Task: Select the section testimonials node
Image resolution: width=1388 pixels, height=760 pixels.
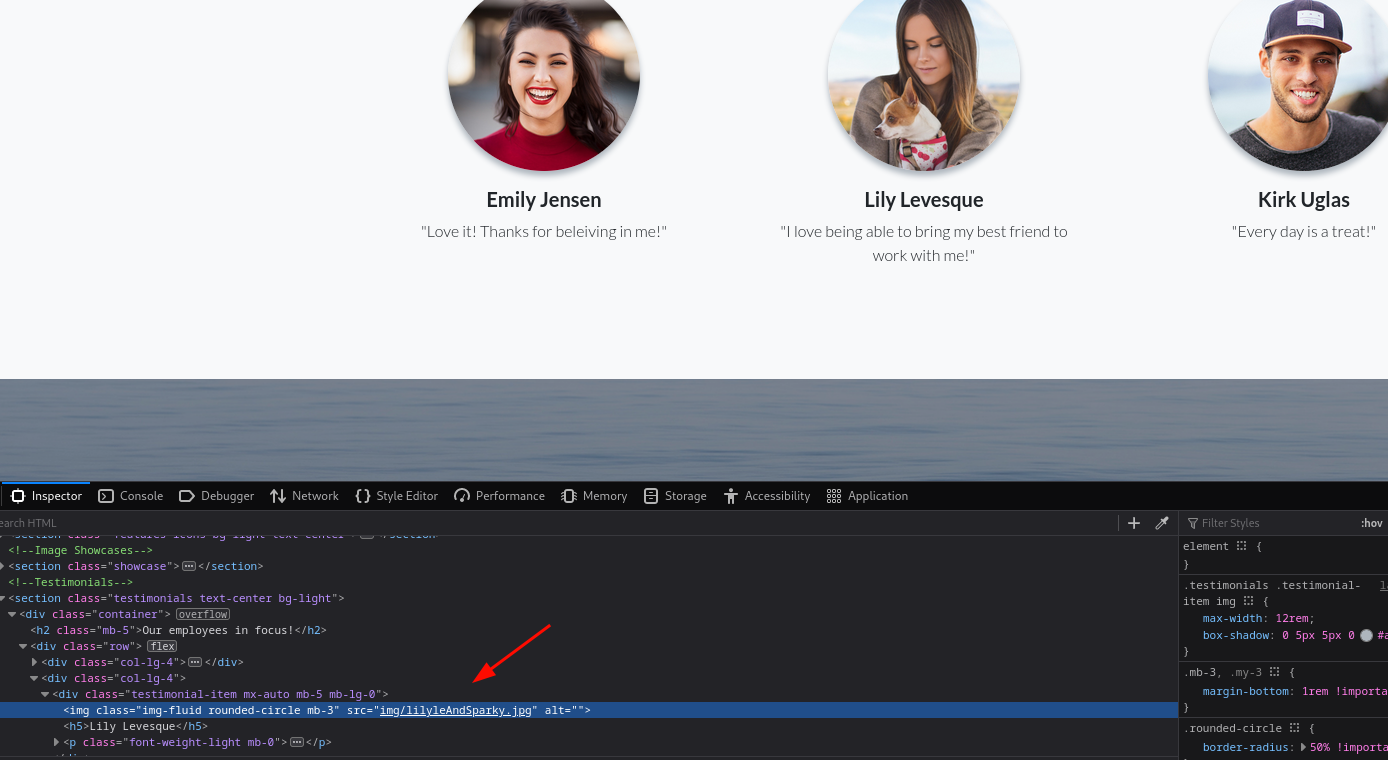Action: coord(176,598)
